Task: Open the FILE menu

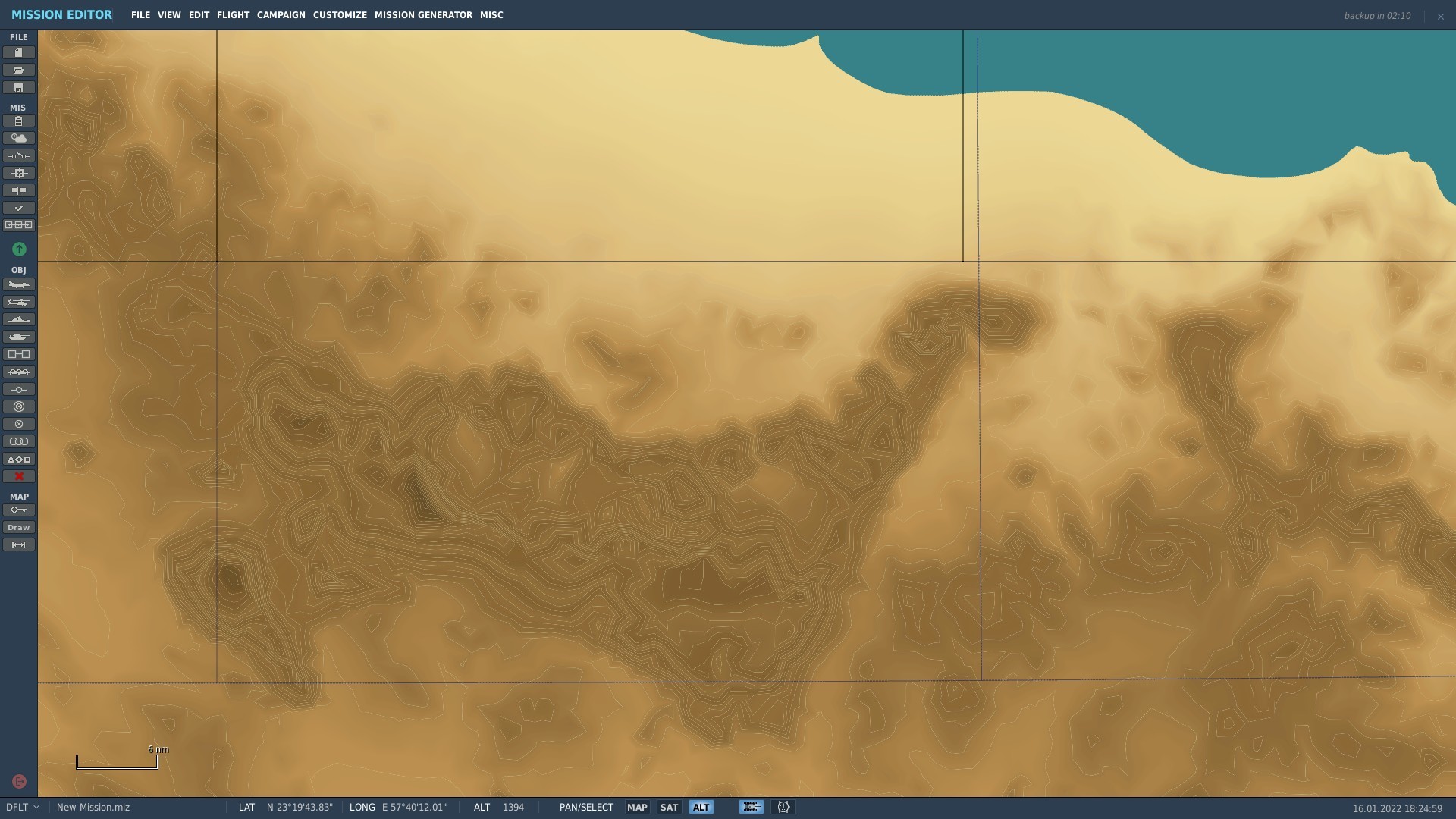Action: click(x=140, y=15)
